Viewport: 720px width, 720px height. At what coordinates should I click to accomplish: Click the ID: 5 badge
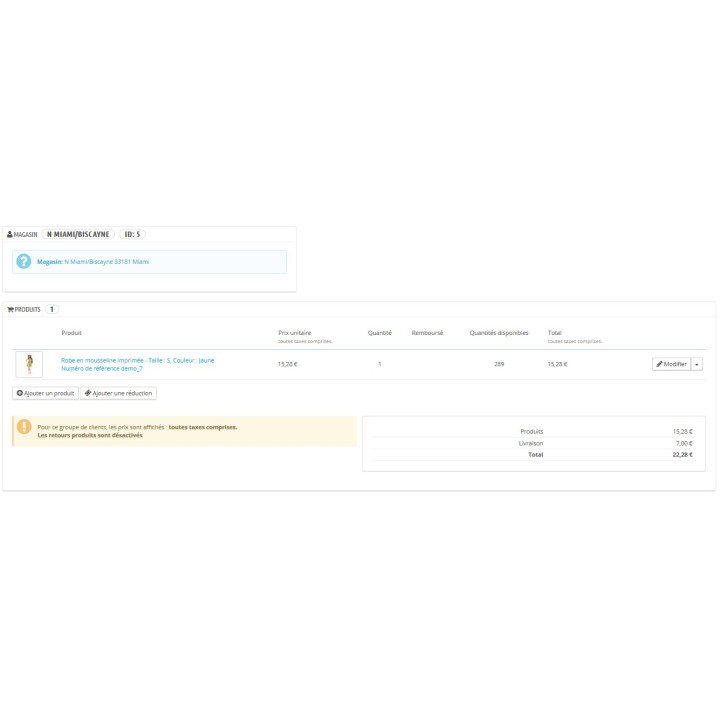pos(132,234)
